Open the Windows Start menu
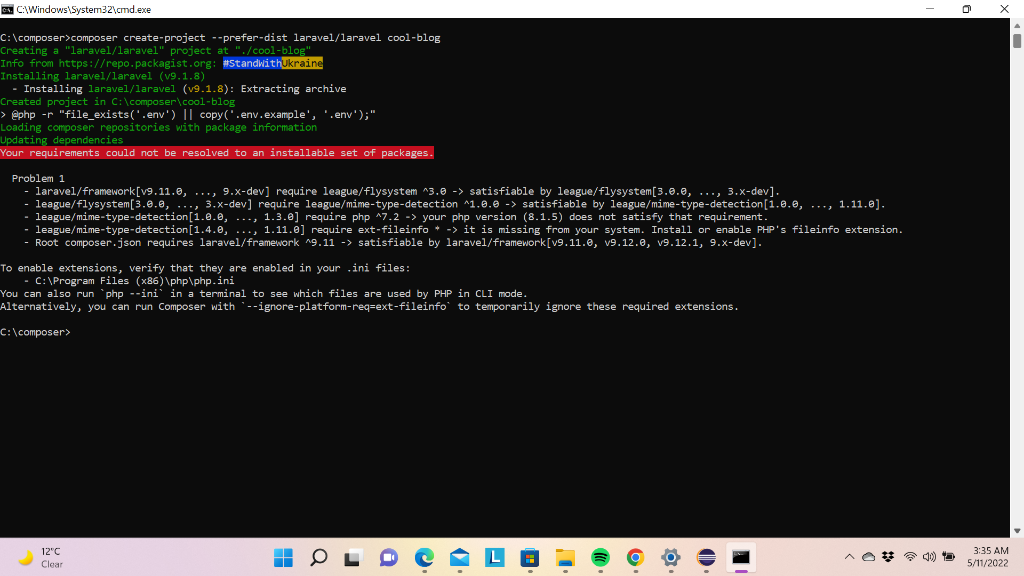This screenshot has height=576, width=1024. click(283, 558)
